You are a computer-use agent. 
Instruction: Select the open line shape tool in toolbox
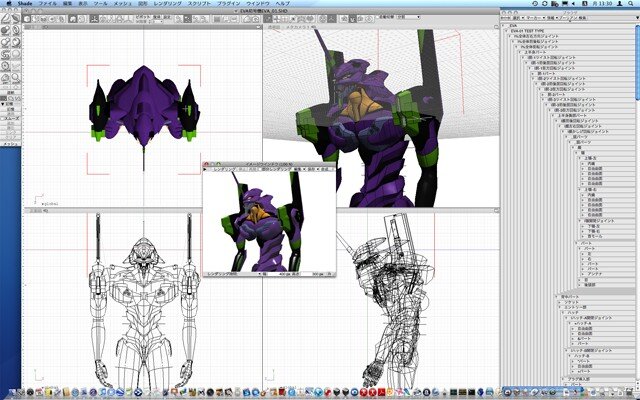pos(5,18)
